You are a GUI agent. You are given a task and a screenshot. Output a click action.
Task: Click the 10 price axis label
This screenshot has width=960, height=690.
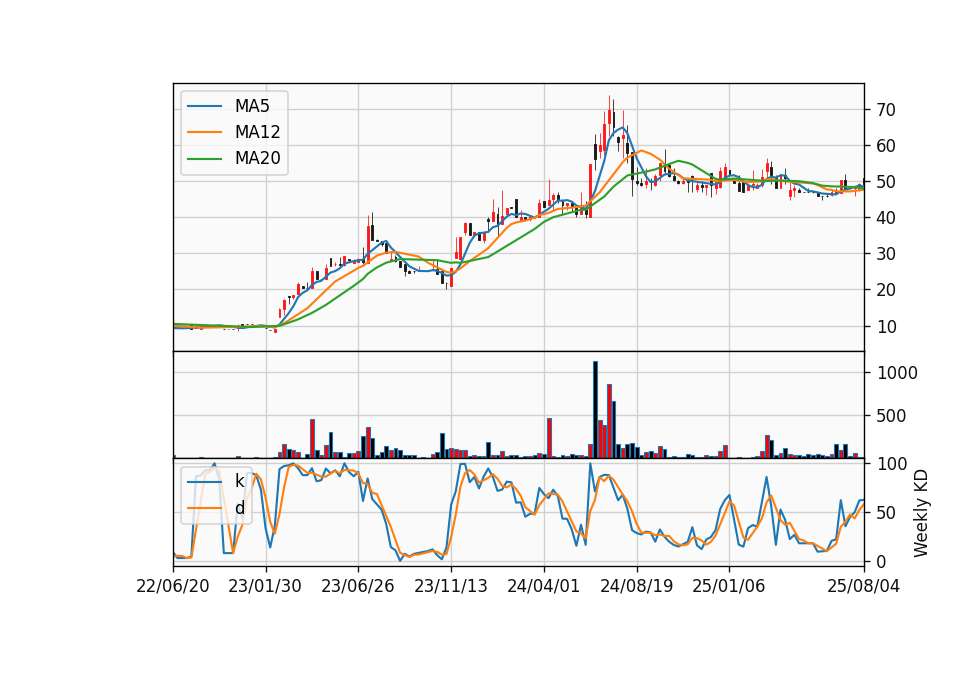(x=886, y=327)
